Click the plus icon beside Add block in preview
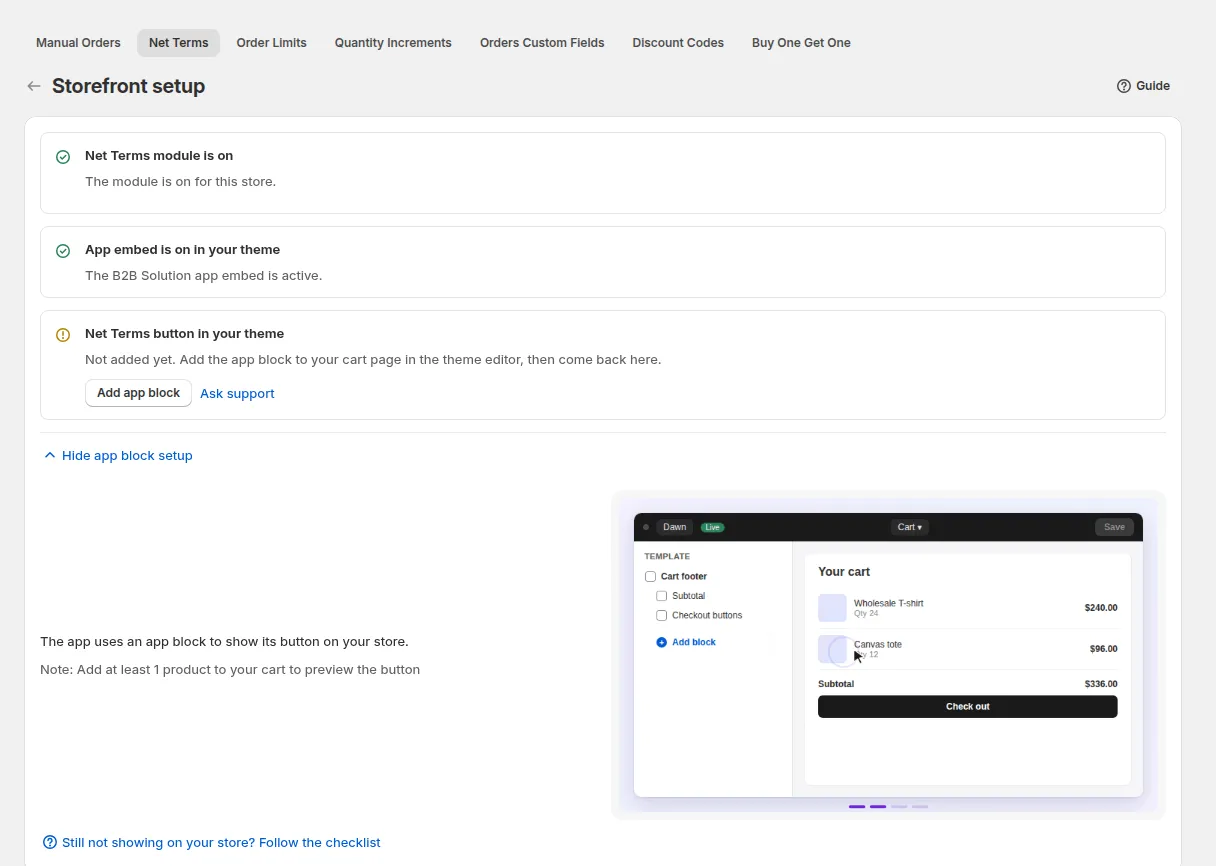 (x=661, y=642)
